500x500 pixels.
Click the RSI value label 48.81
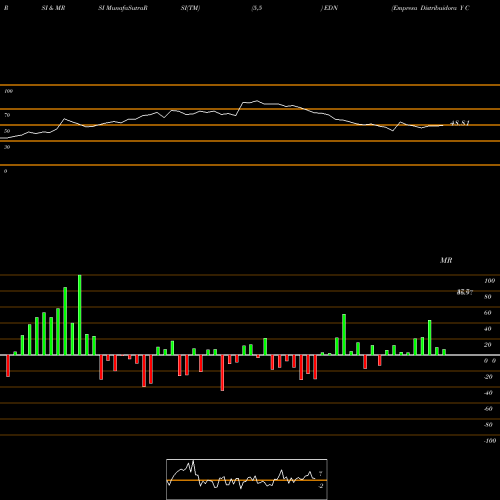pyautogui.click(x=460, y=123)
